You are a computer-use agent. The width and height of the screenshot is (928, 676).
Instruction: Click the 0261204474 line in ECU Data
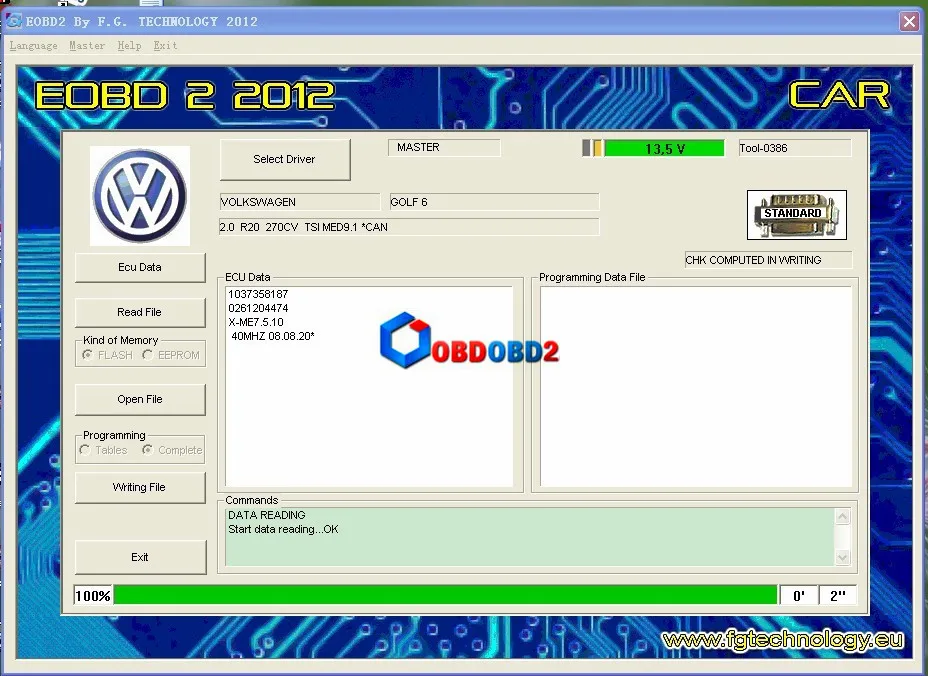(x=258, y=308)
